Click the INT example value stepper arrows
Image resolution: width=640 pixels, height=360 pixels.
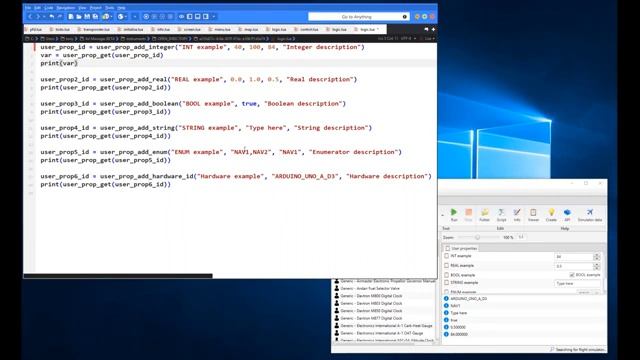[x=596, y=257]
